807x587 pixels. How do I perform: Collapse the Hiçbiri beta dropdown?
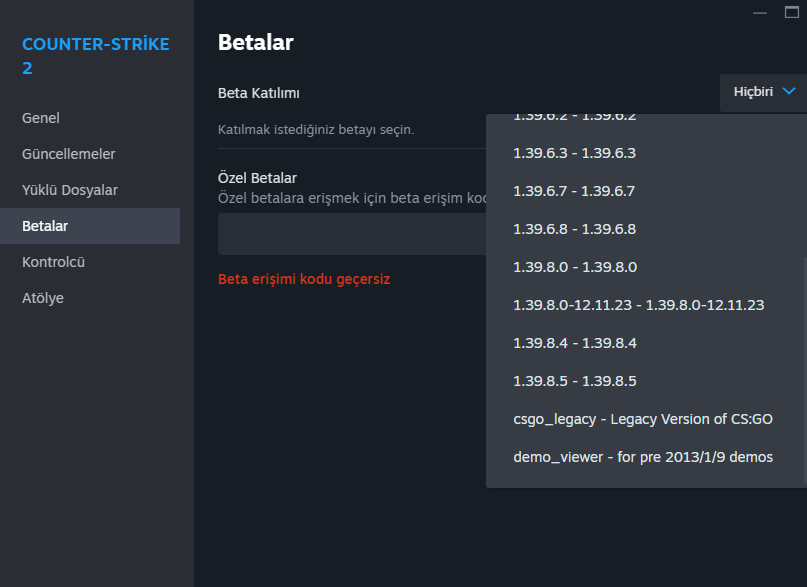763,92
